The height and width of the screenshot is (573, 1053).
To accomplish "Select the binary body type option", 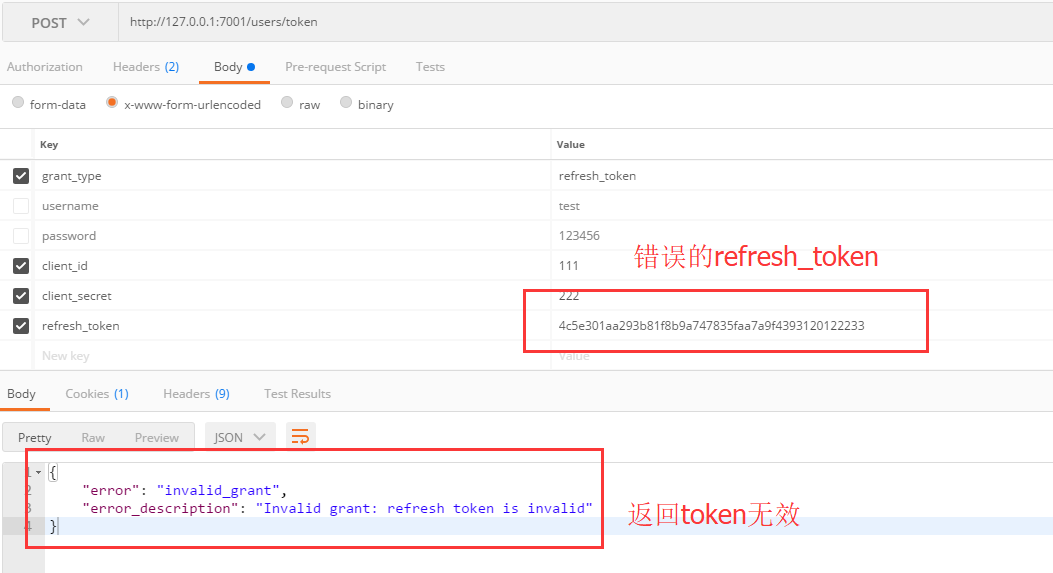I will click(x=346, y=103).
